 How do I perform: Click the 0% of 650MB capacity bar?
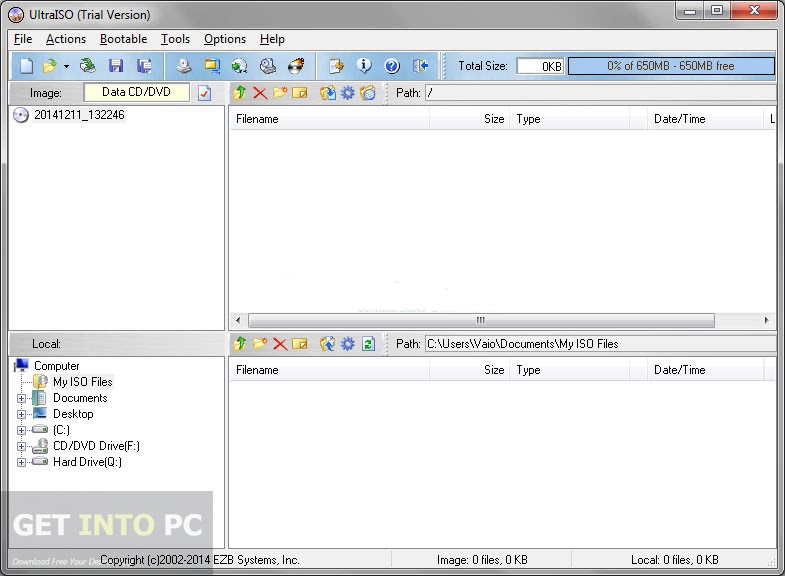pyautogui.click(x=671, y=66)
